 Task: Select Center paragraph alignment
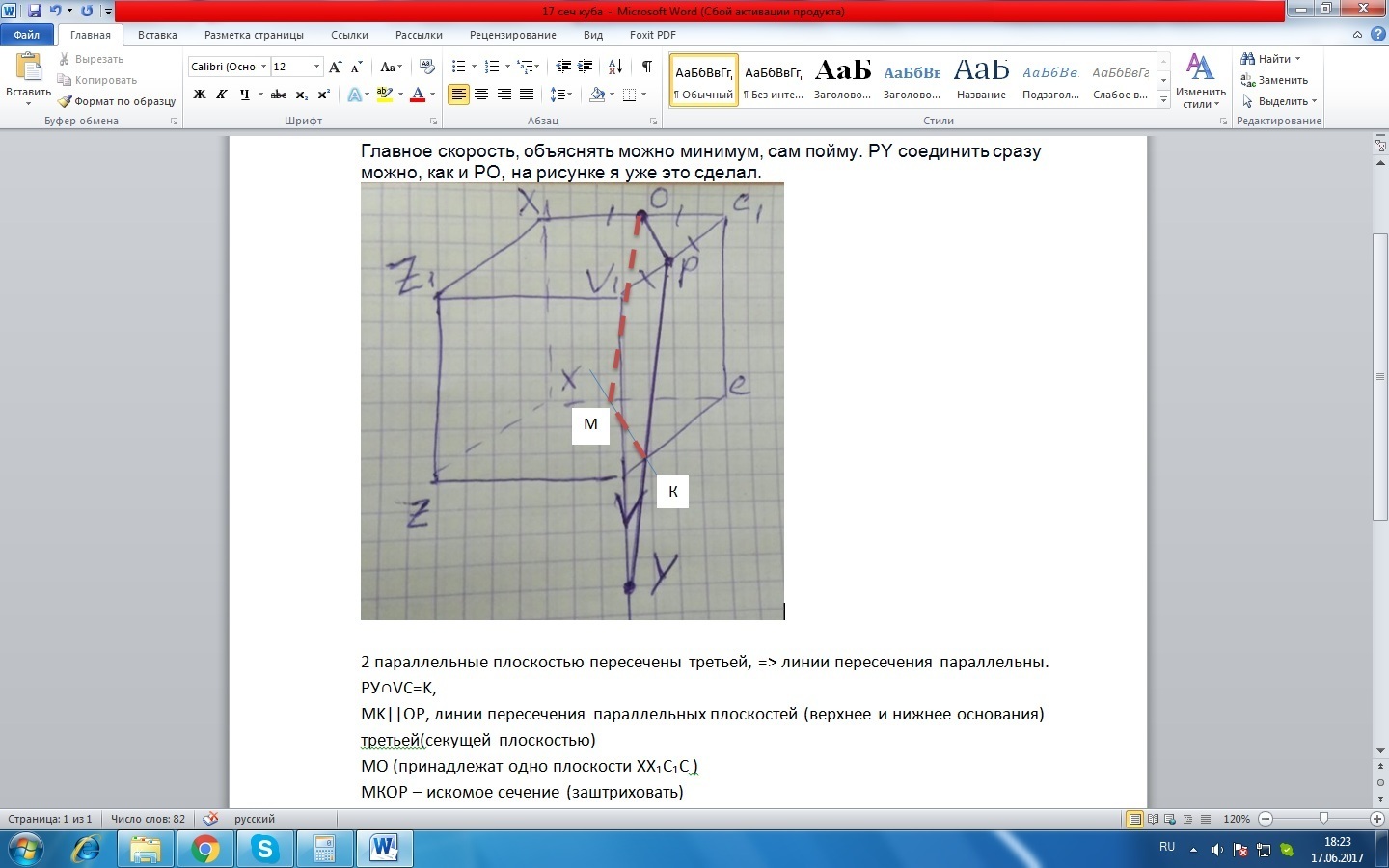(x=481, y=95)
